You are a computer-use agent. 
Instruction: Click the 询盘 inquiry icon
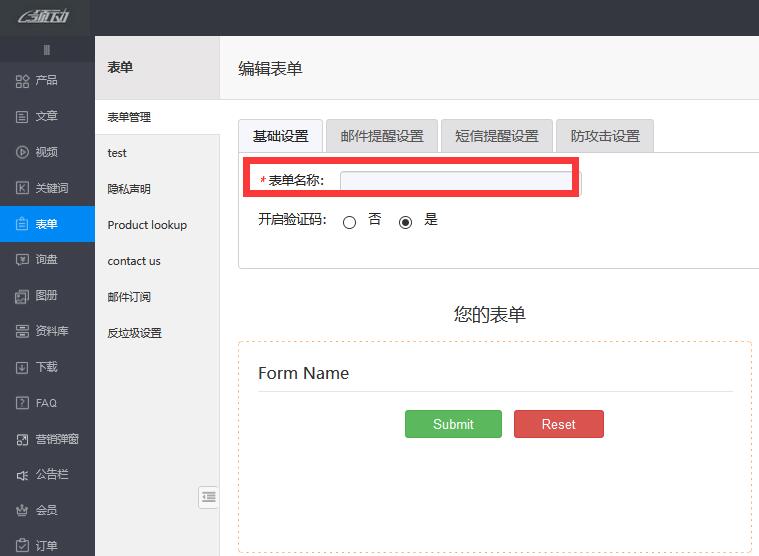click(22, 260)
